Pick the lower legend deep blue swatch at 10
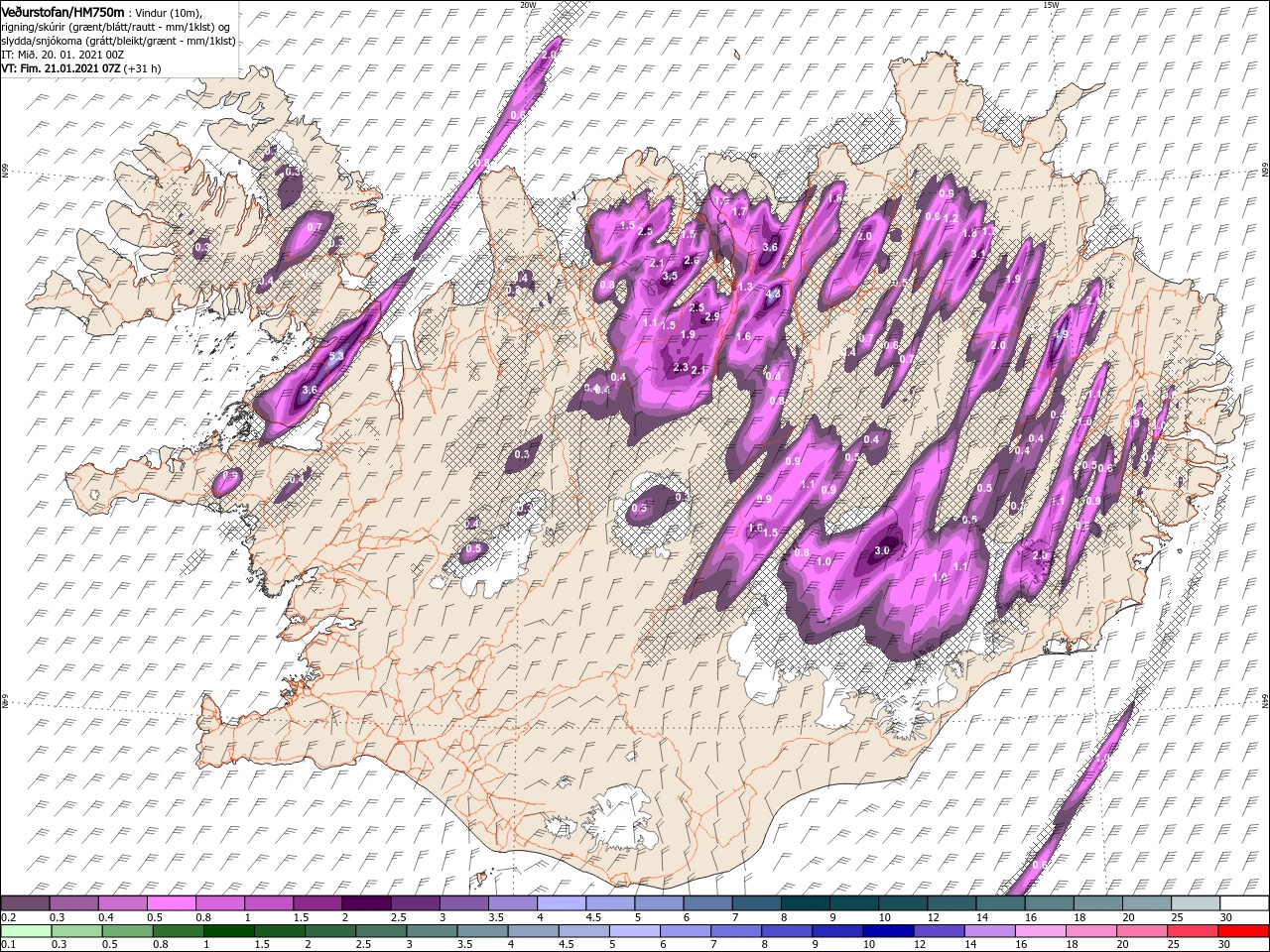Screen dimensions: 1270x952 [x=889, y=930]
